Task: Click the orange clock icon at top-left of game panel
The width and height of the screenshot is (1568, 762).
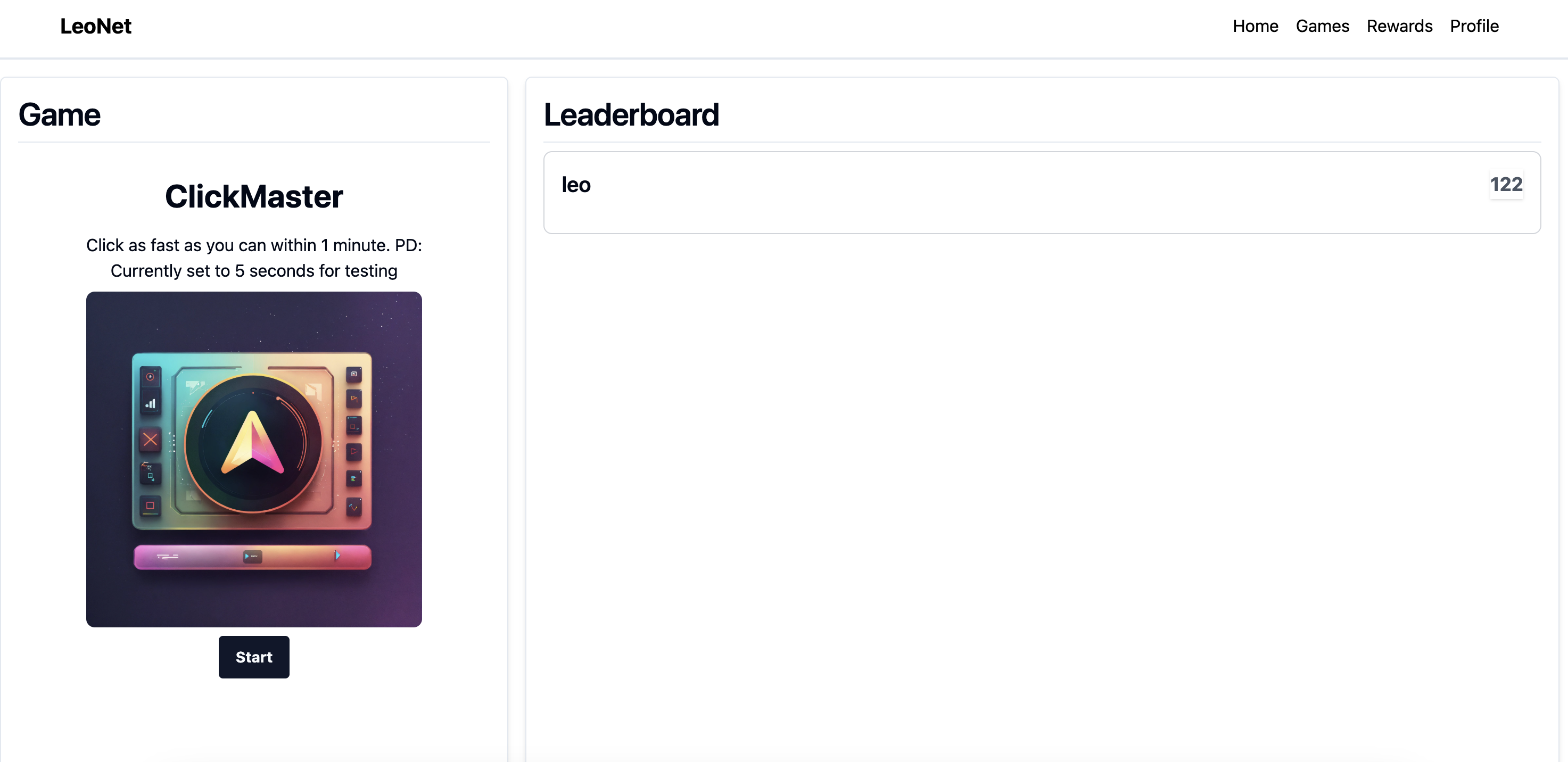Action: point(150,376)
